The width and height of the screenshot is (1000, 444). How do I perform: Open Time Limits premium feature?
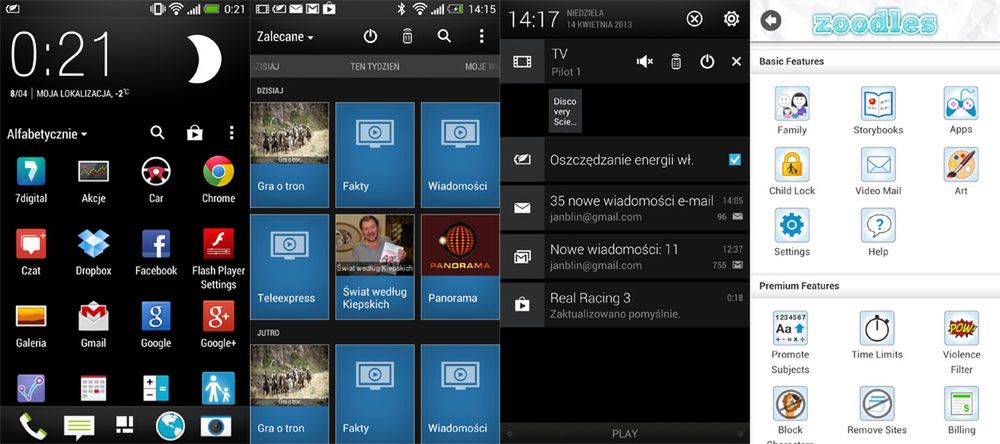[877, 336]
